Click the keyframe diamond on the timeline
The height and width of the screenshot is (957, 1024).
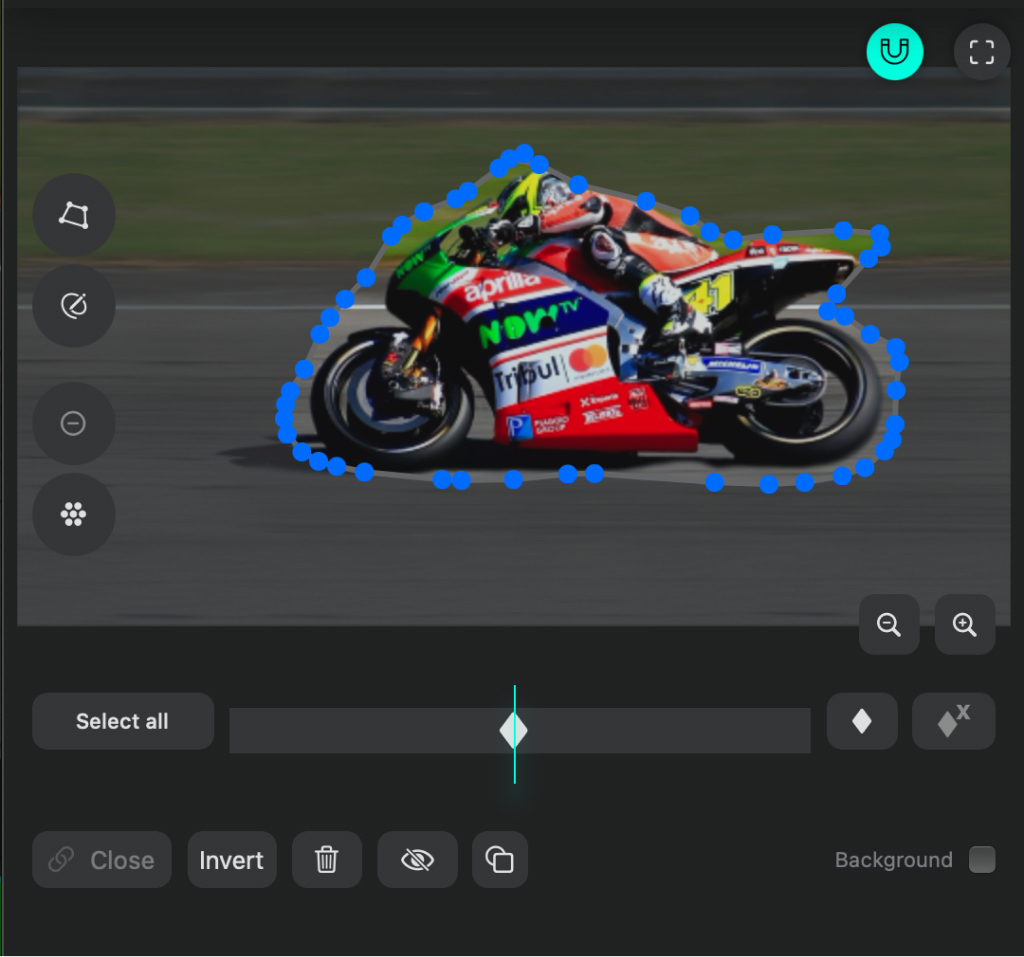[513, 730]
